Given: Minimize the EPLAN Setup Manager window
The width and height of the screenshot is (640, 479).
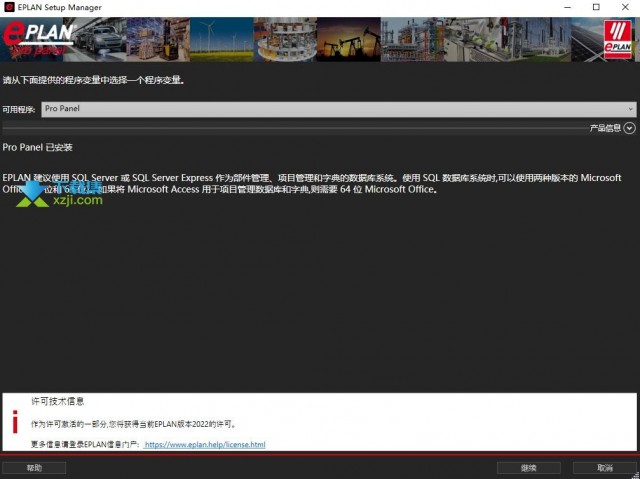Looking at the screenshot, I should 567,7.
